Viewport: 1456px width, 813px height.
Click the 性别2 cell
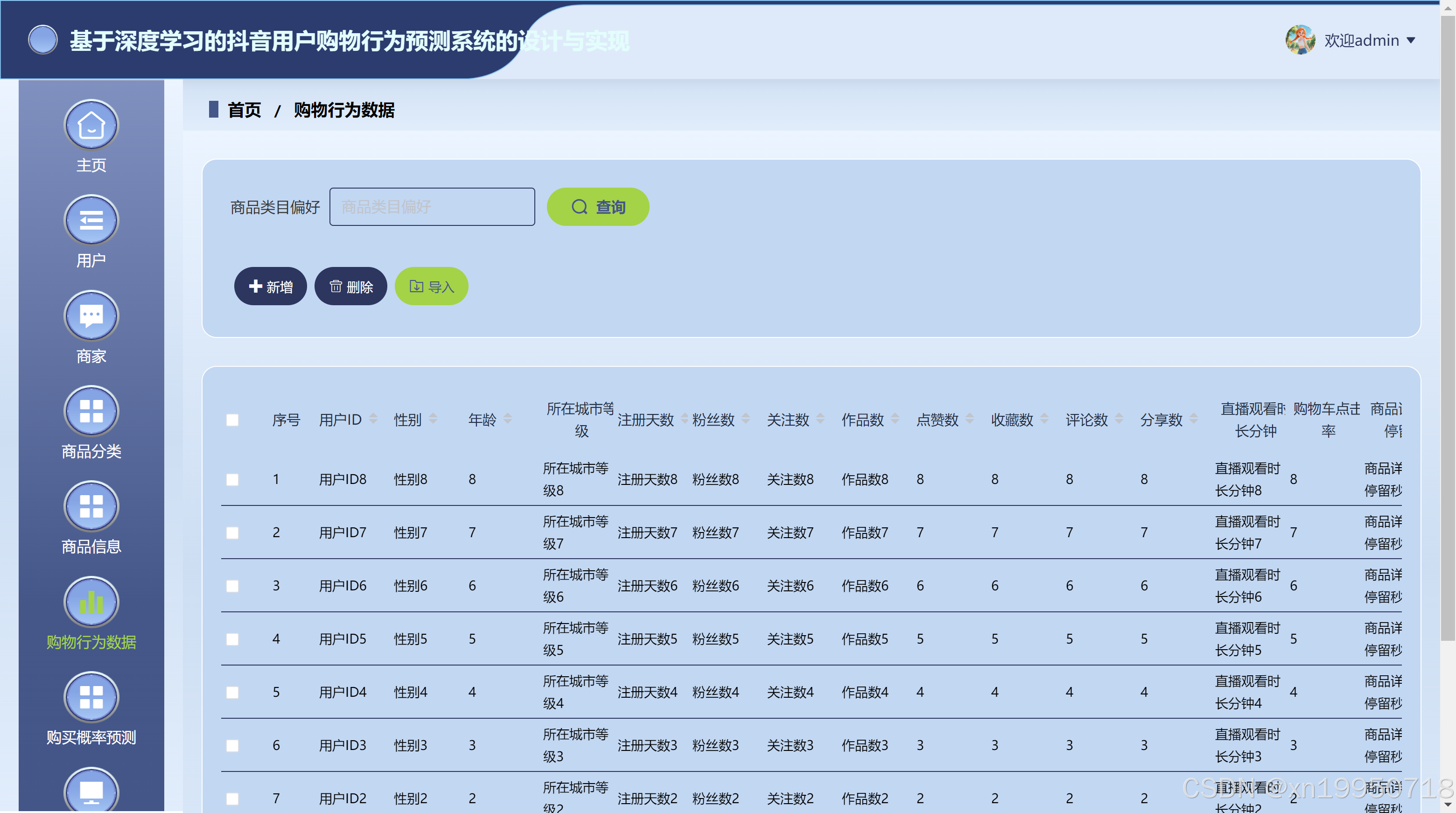tap(410, 799)
